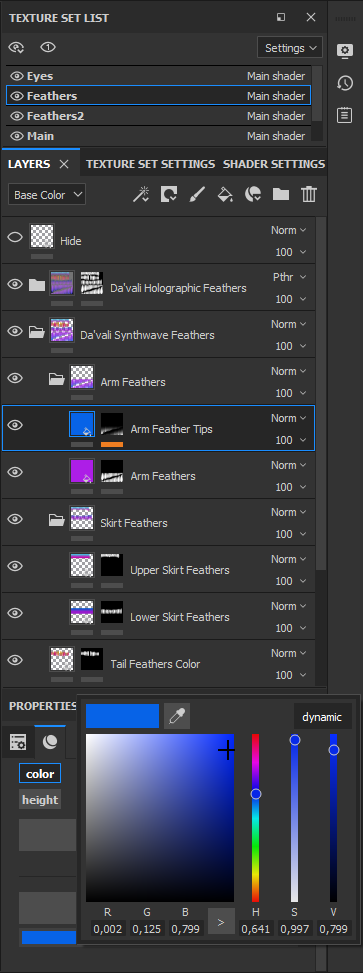
Task: Click the base color swatch bar in Properties
Action: (x=48, y=937)
